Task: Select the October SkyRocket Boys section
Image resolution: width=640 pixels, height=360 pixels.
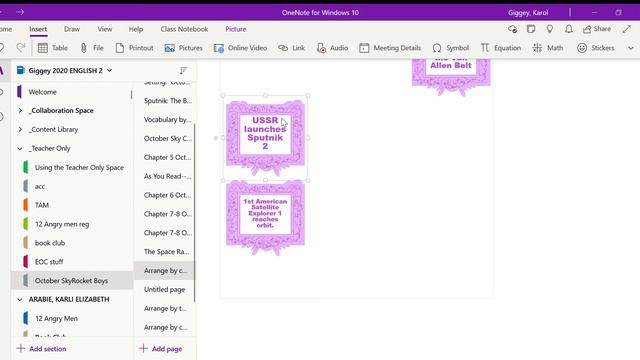Action: click(x=72, y=280)
